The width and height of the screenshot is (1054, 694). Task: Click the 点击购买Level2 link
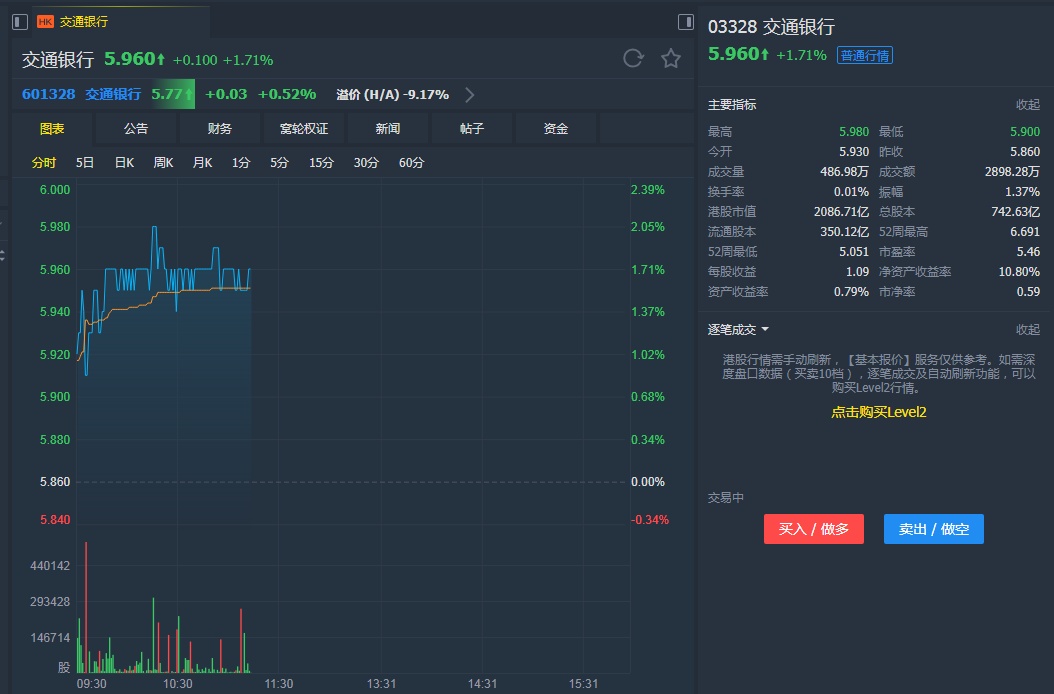click(x=879, y=412)
